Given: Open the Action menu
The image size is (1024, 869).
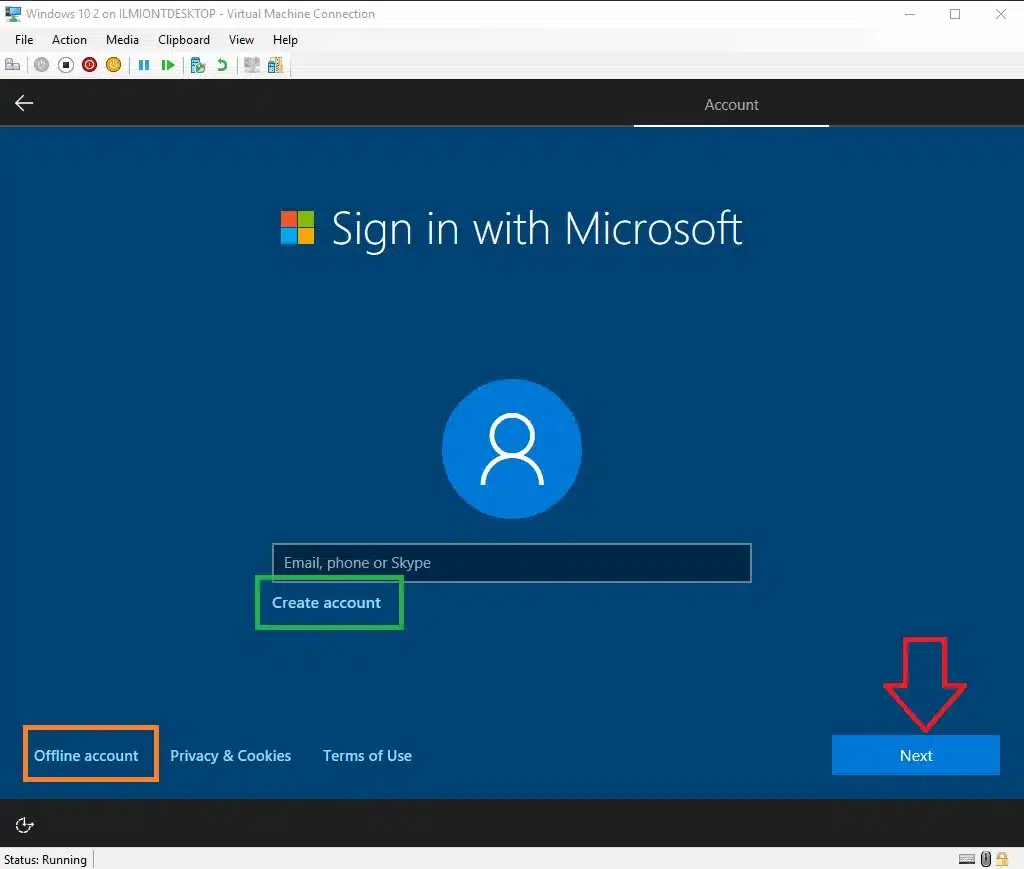Looking at the screenshot, I should click(x=69, y=40).
